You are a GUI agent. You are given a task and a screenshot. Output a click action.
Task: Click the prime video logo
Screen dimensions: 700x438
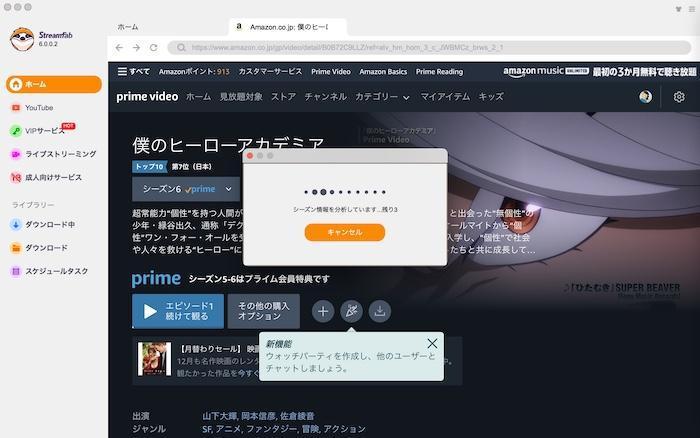(x=147, y=97)
